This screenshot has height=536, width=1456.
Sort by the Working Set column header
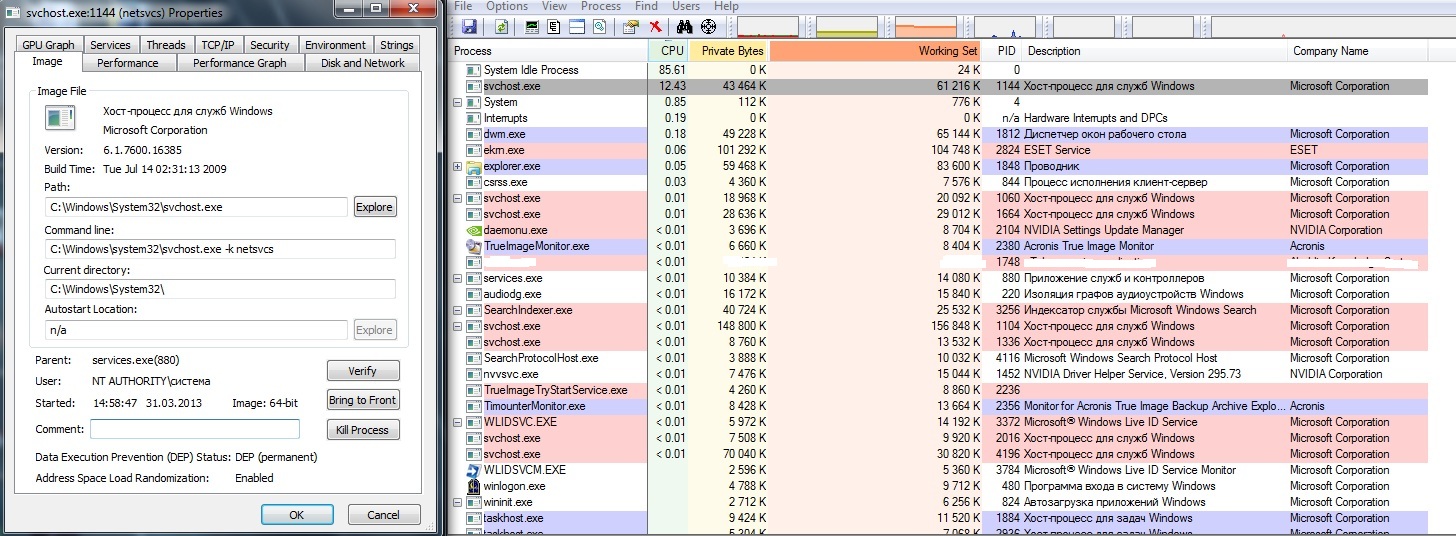[x=876, y=51]
